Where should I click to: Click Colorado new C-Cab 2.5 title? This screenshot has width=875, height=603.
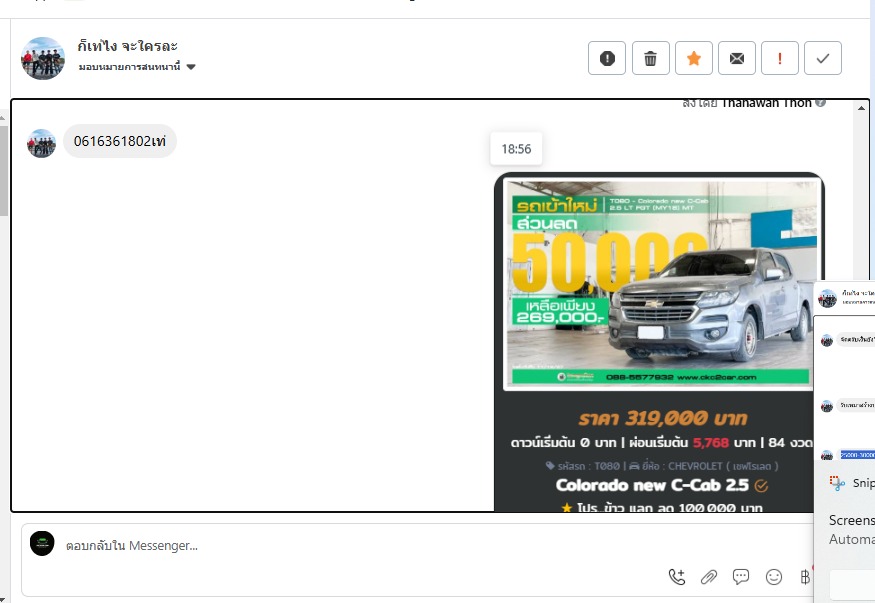coord(652,485)
